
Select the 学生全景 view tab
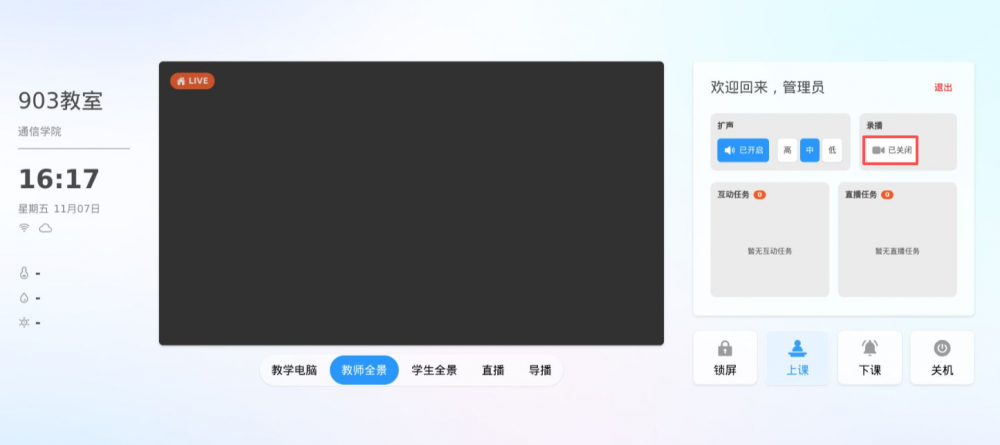tap(434, 370)
